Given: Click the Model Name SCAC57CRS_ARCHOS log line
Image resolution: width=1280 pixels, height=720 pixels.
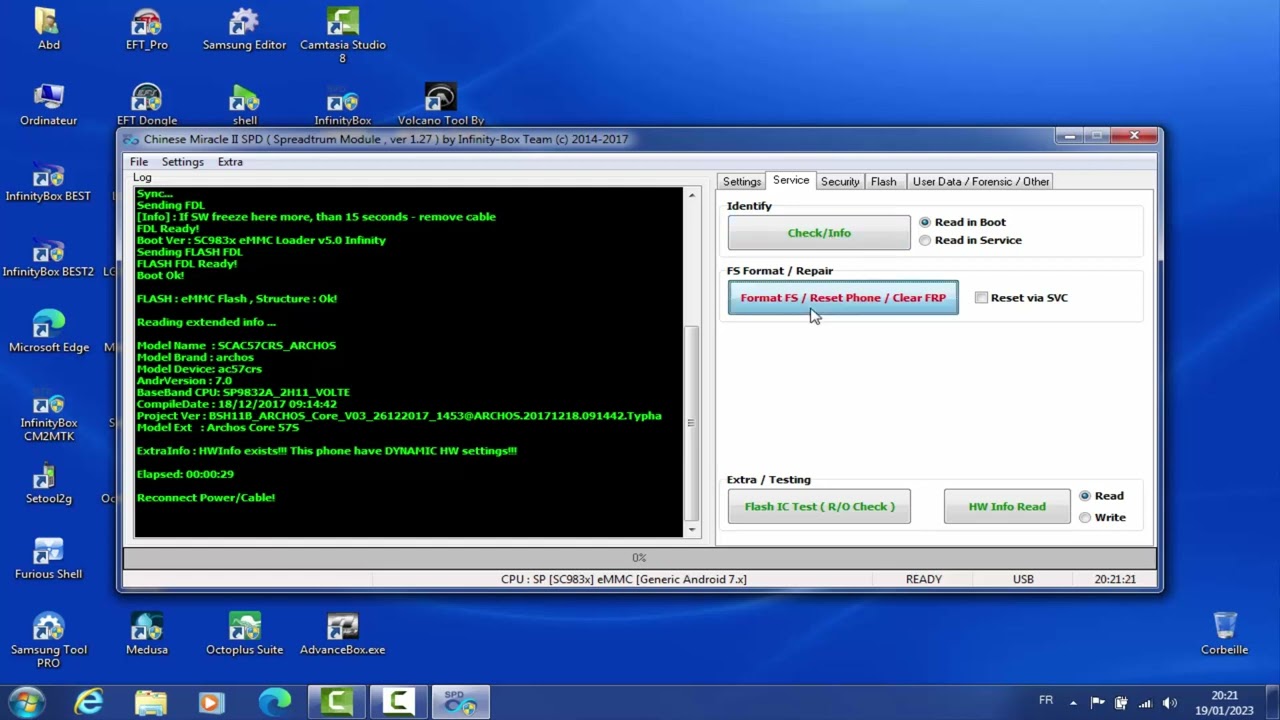Looking at the screenshot, I should tap(236, 345).
